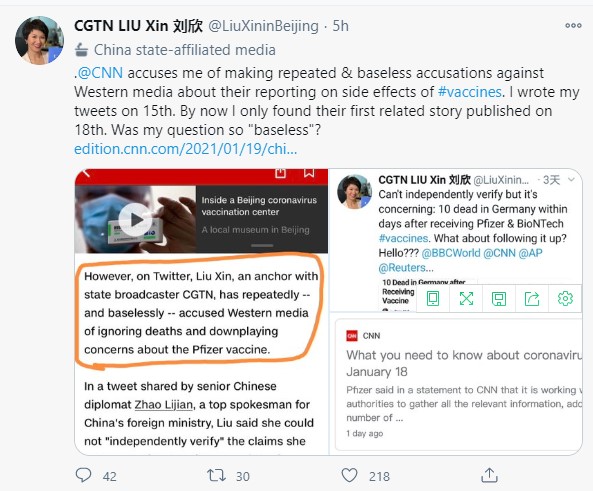Open Liu Xin's profile picture avatar
This screenshot has width=593, height=491.
coord(39,40)
